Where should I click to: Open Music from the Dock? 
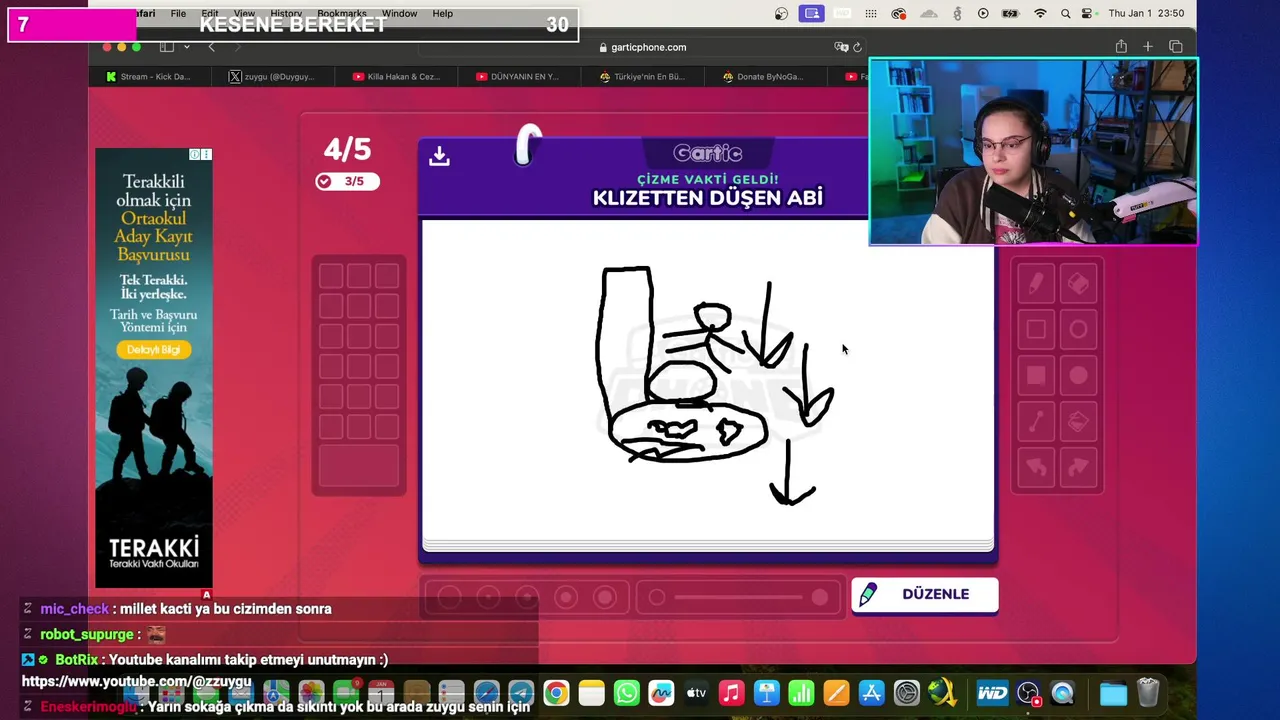(x=731, y=693)
